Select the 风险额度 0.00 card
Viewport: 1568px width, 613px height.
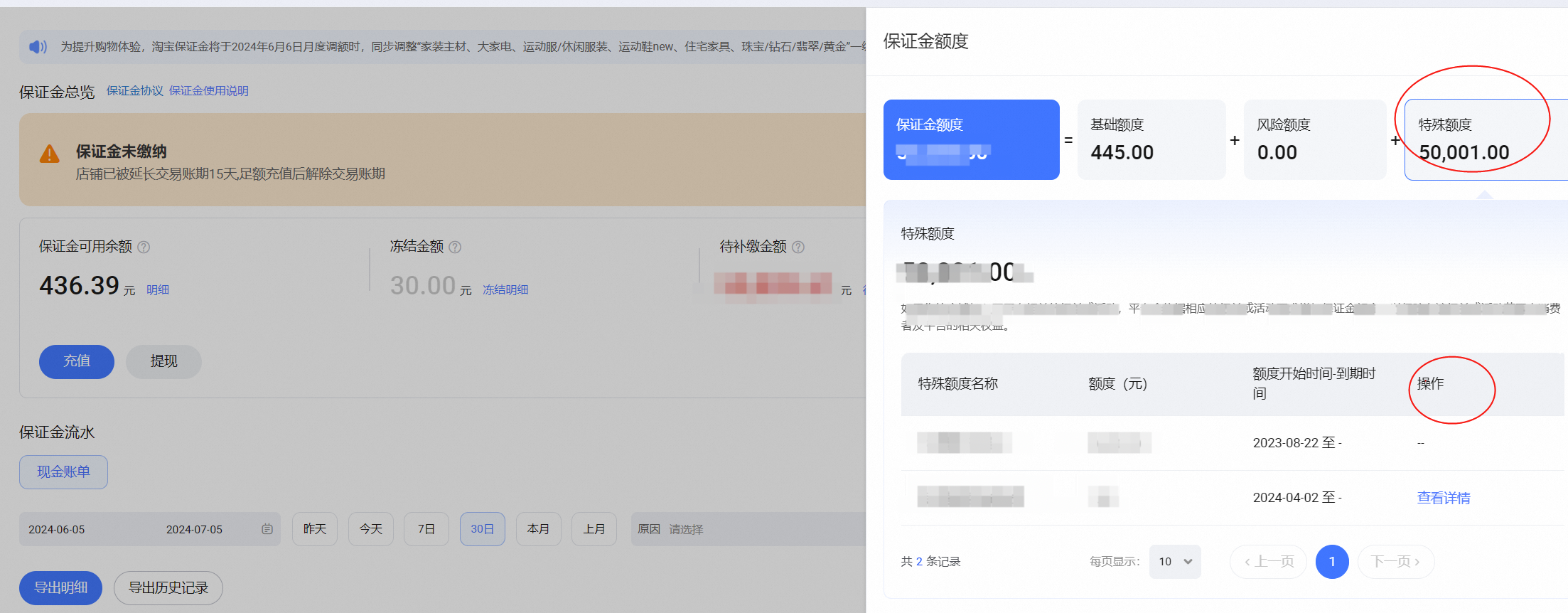[1315, 139]
